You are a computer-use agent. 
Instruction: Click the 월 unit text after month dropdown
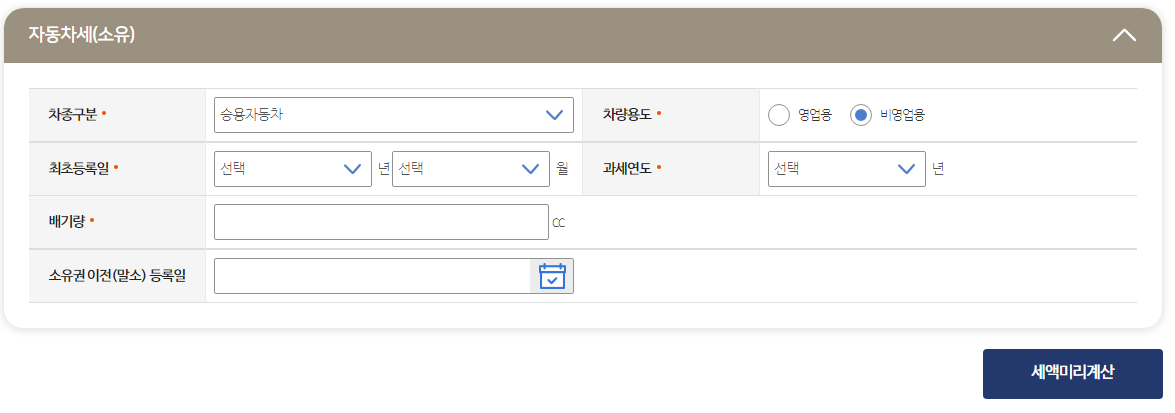point(563,169)
